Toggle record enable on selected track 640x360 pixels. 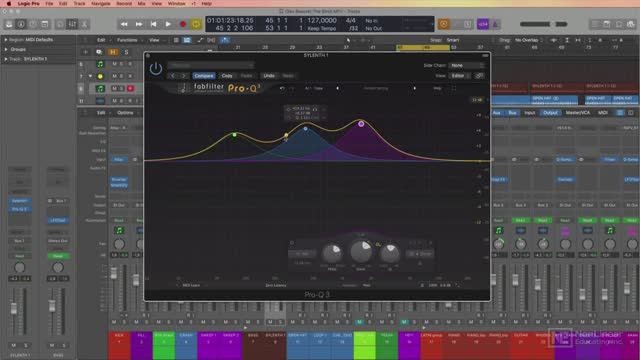coord(131,88)
